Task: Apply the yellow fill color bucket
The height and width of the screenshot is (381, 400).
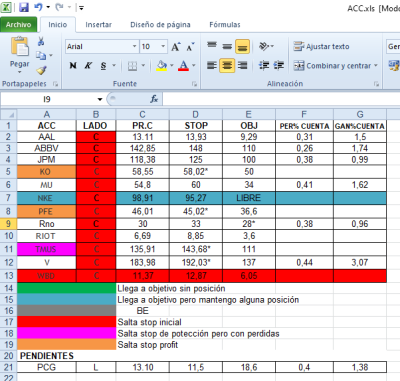Action: coord(162,66)
